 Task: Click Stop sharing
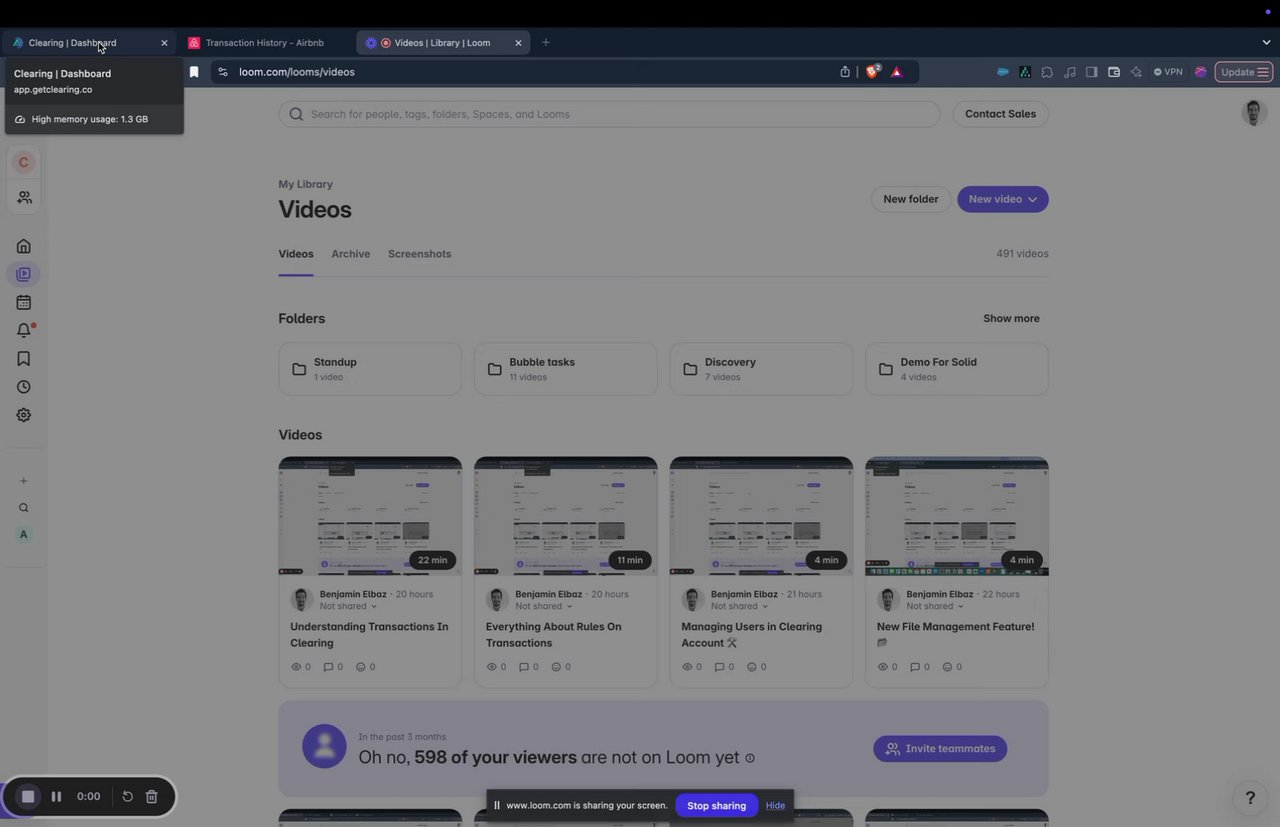[716, 805]
